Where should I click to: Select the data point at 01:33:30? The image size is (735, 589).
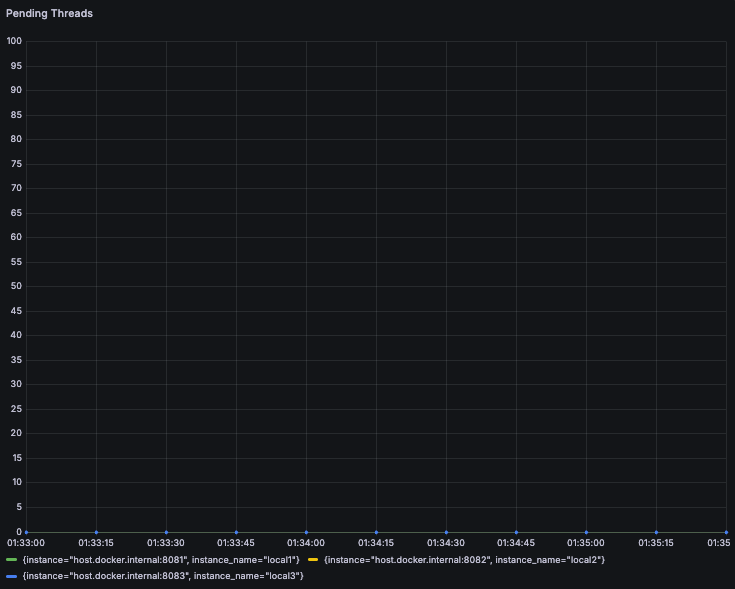[166, 532]
